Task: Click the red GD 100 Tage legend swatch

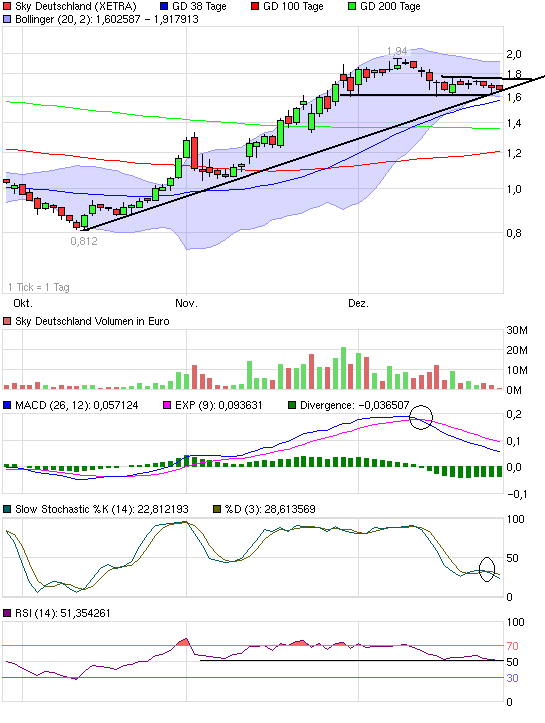Action: coord(255,6)
